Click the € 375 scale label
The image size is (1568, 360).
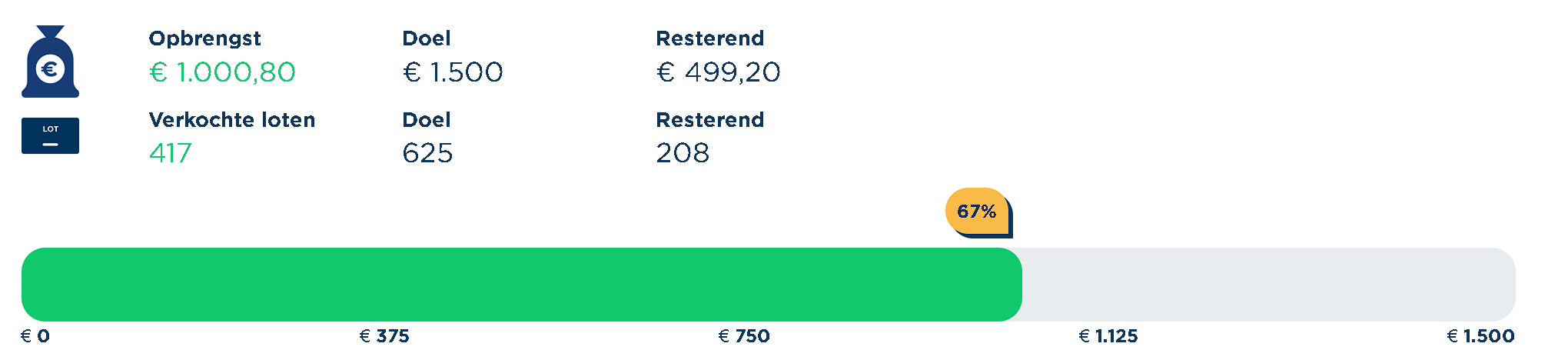(x=384, y=336)
